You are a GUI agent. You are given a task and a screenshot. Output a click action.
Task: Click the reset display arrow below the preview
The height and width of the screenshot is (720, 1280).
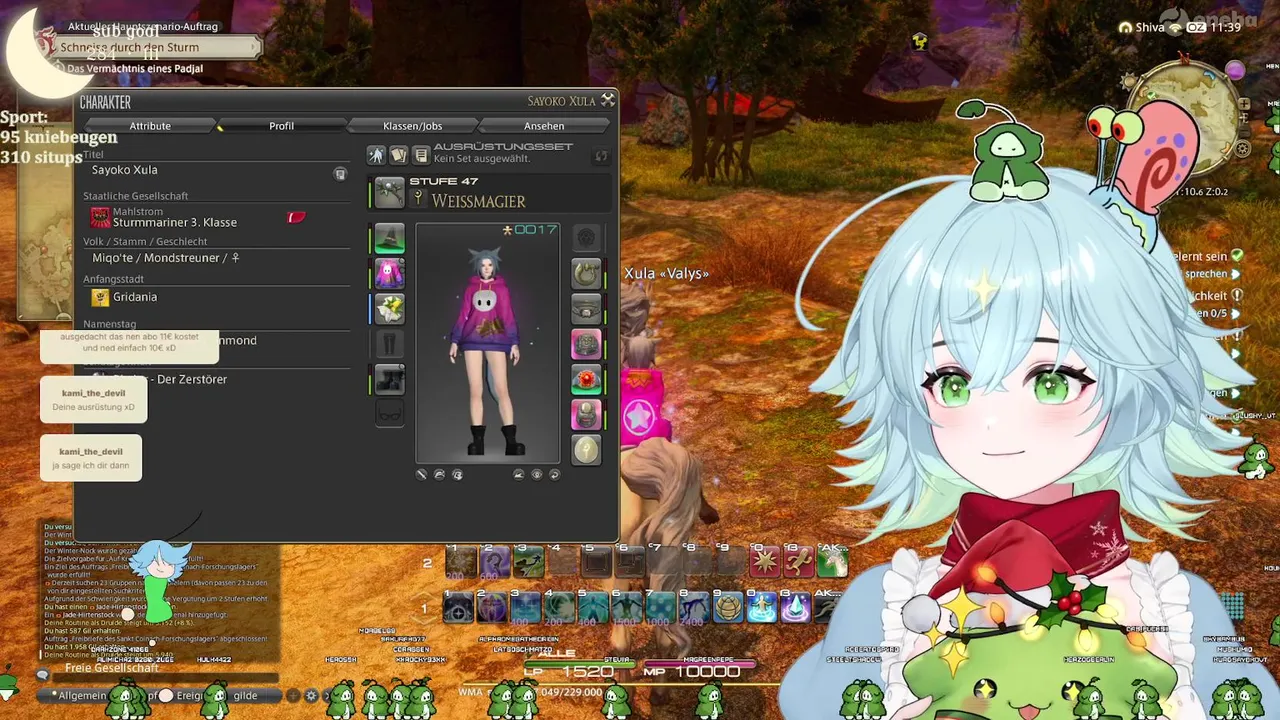555,474
